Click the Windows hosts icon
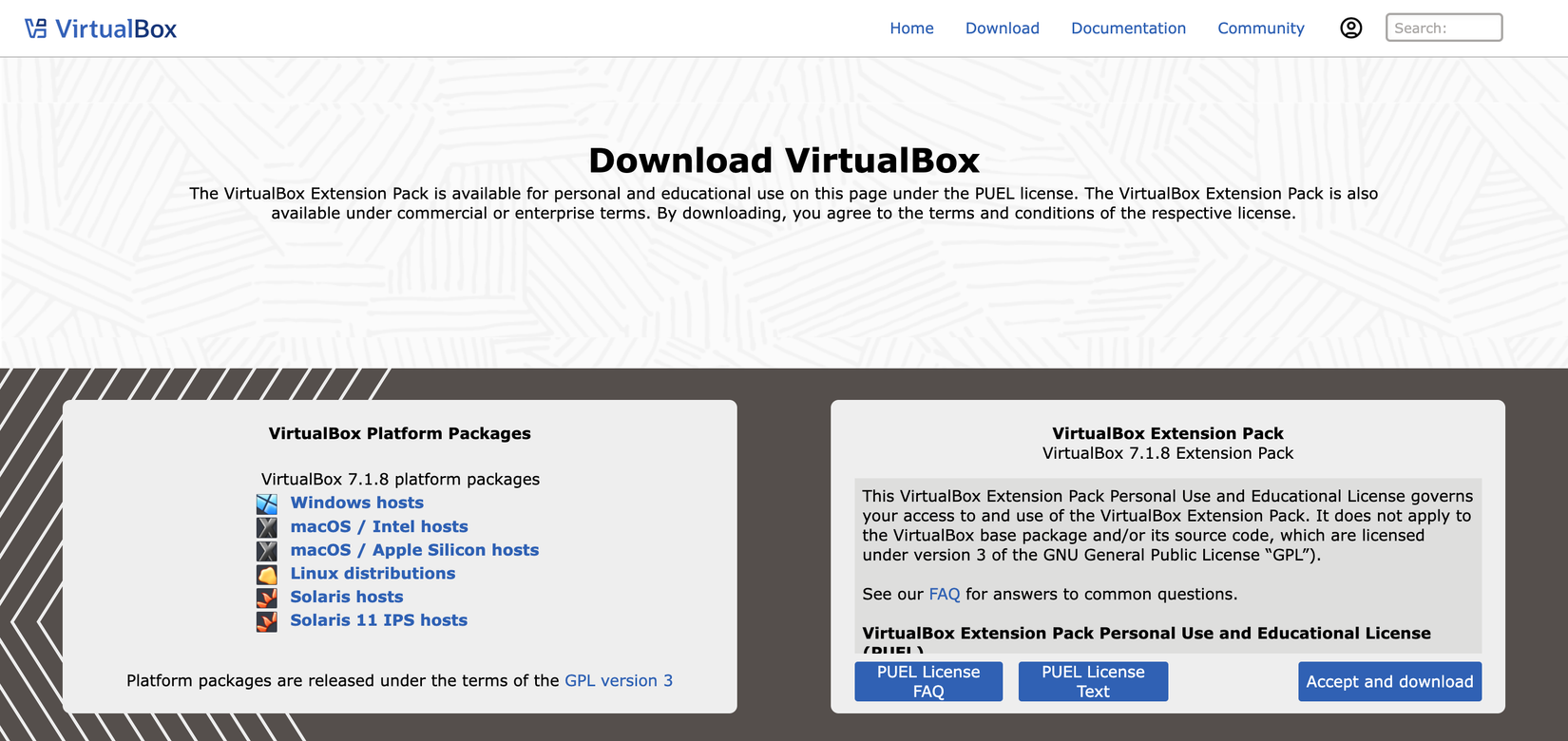The image size is (1568, 741). click(x=267, y=503)
